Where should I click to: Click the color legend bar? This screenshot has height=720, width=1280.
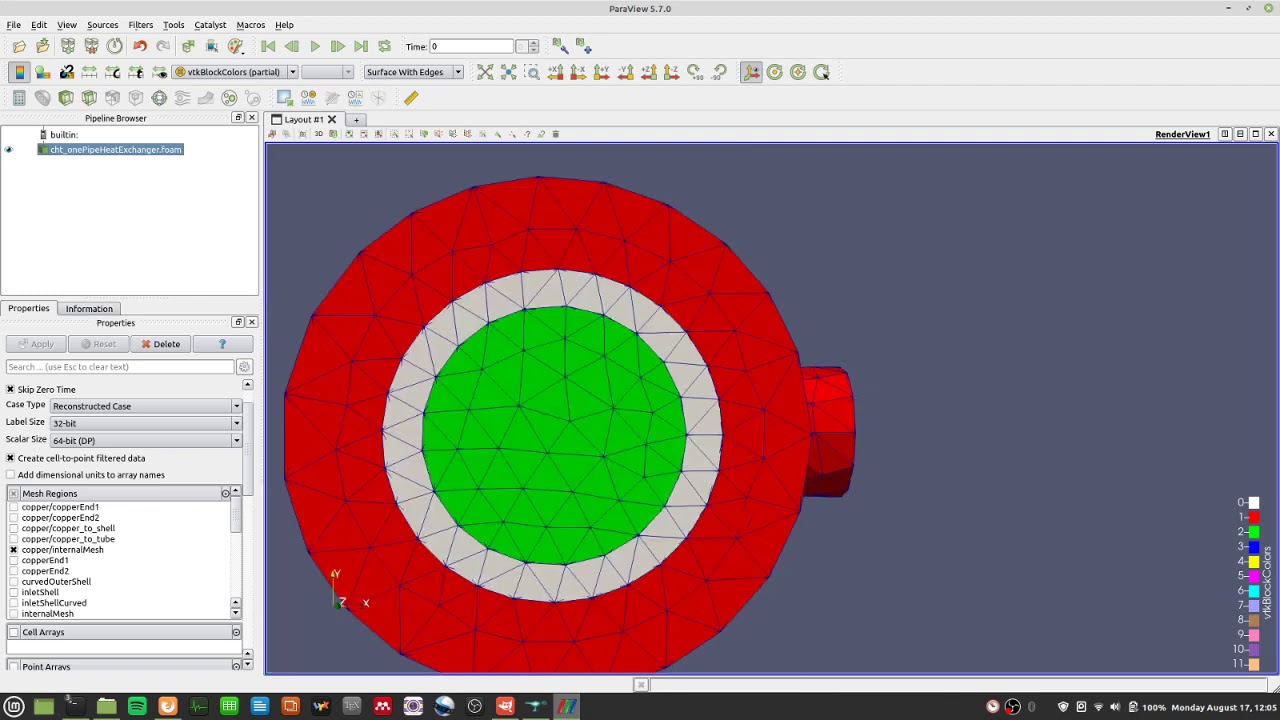pyautogui.click(x=1254, y=583)
